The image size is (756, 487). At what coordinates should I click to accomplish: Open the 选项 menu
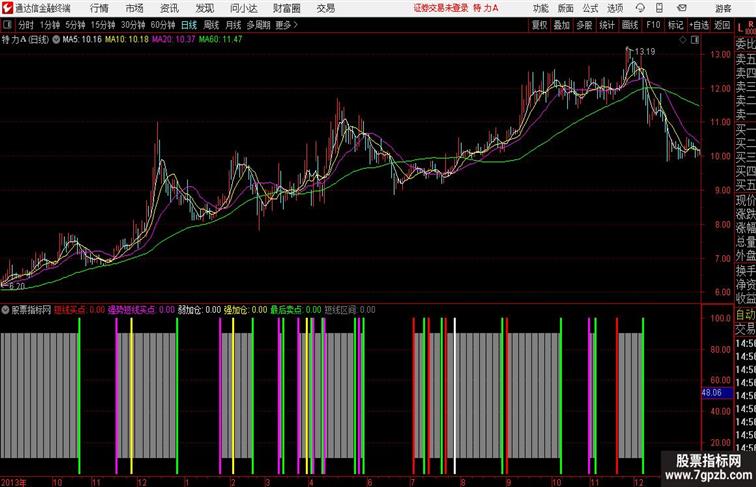(x=615, y=8)
